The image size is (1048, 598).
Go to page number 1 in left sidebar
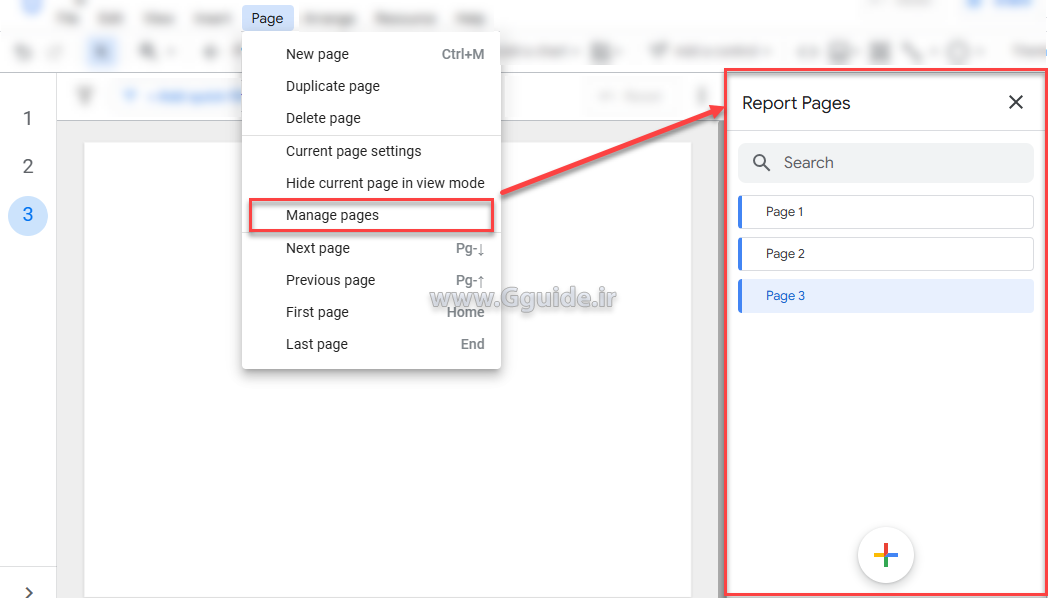pyautogui.click(x=28, y=119)
